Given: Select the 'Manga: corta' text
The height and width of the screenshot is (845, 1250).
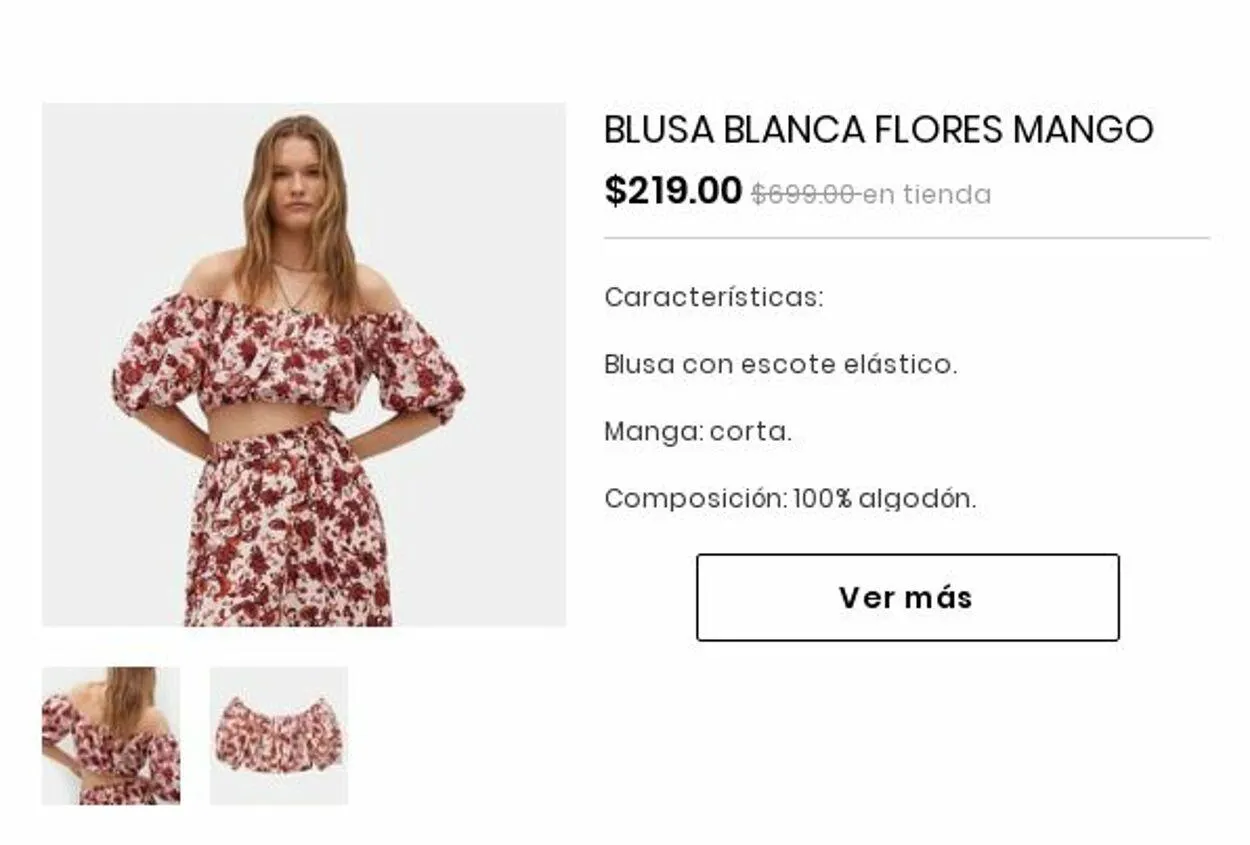Looking at the screenshot, I should tap(698, 432).
